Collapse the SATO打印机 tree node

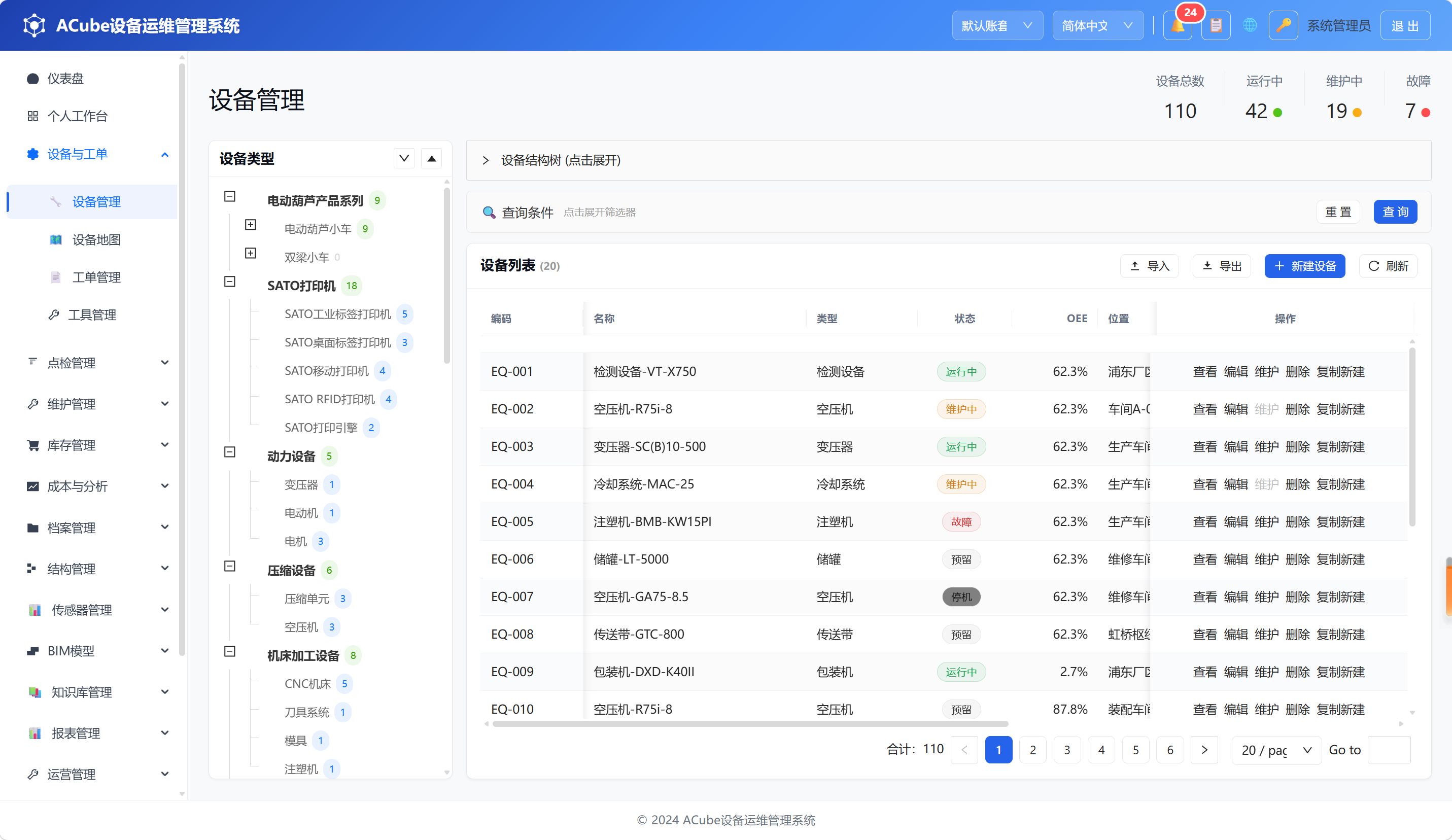(x=230, y=282)
